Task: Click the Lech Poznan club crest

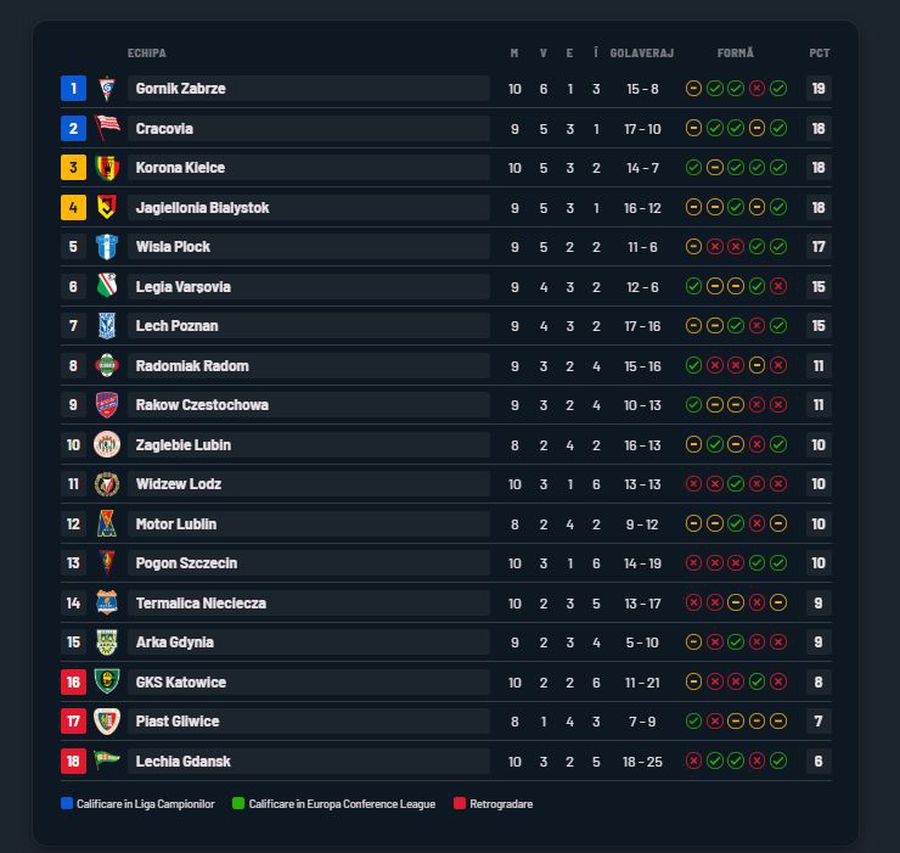Action: [x=107, y=326]
